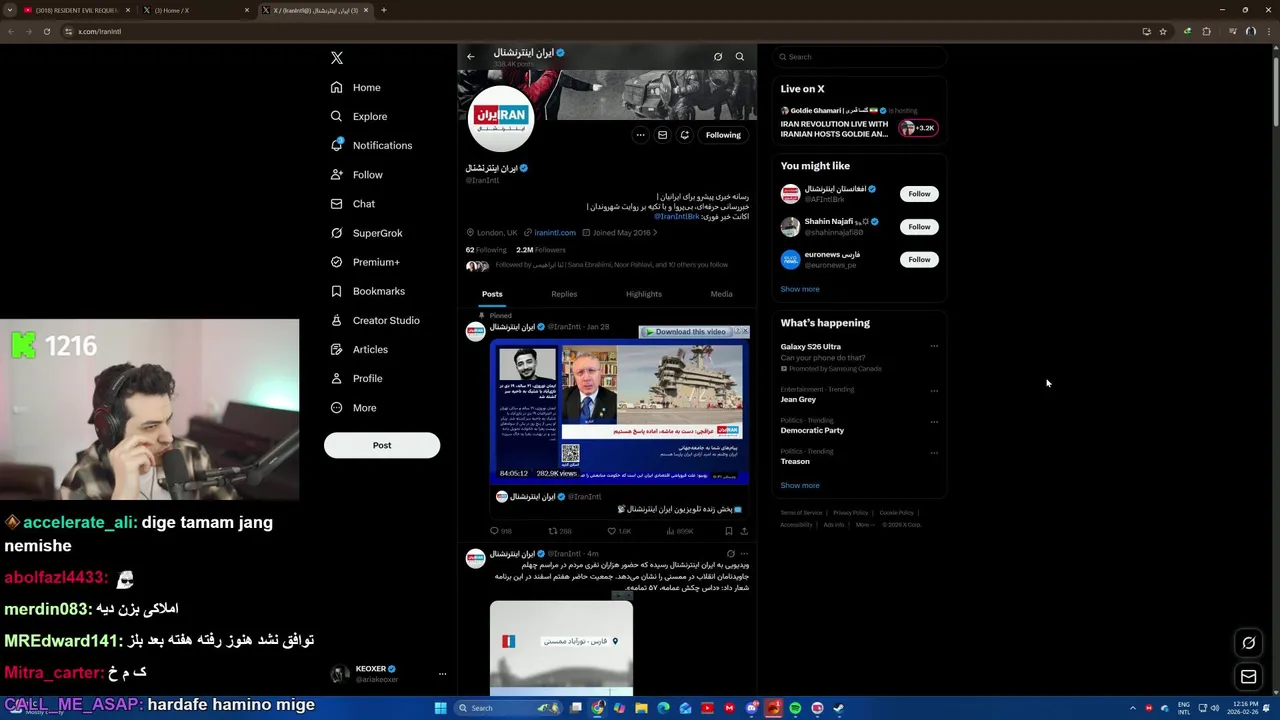Search posts on this profile via the magnifier icon
Viewport: 1280px width, 720px height.
(x=740, y=56)
